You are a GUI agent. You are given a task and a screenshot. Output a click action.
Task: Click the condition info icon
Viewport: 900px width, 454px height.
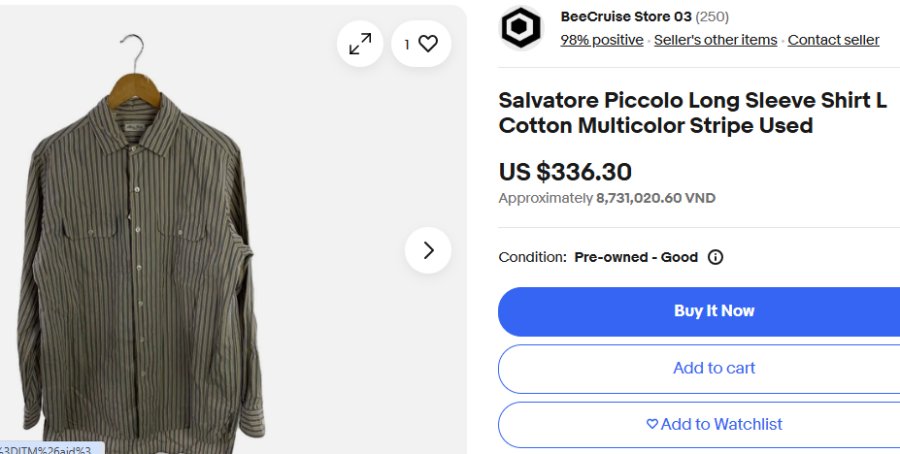[715, 257]
